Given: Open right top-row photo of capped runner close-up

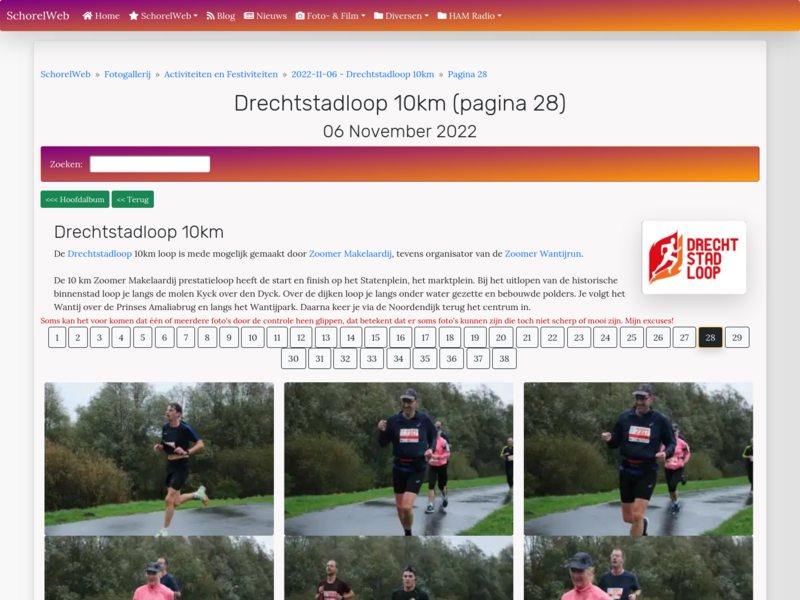Looking at the screenshot, I should [638, 459].
